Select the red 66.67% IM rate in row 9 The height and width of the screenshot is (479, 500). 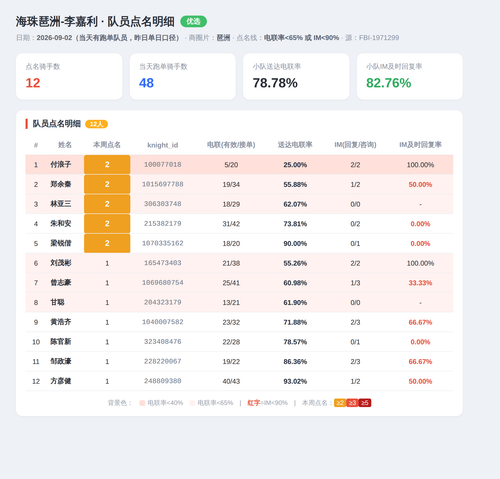[x=420, y=322]
